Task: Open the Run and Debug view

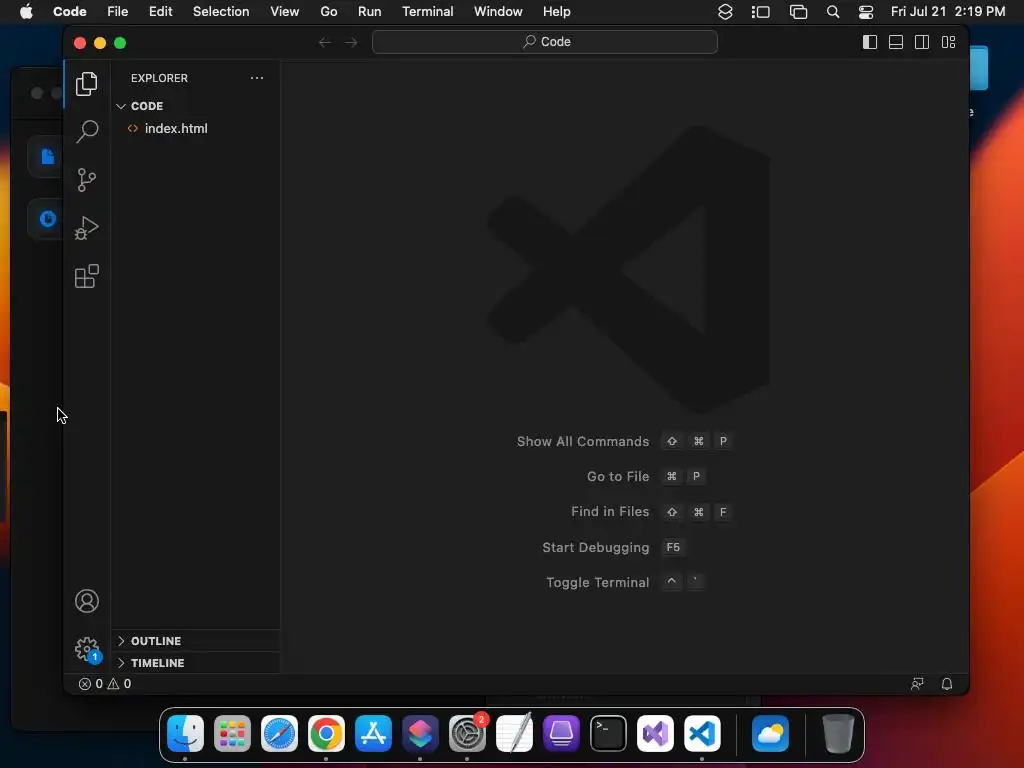Action: click(x=87, y=228)
